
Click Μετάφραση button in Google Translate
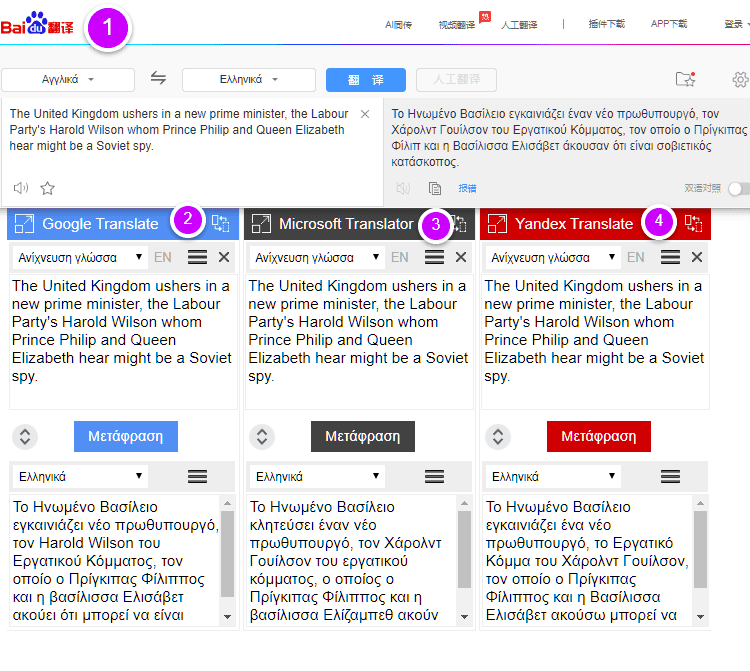tap(126, 436)
